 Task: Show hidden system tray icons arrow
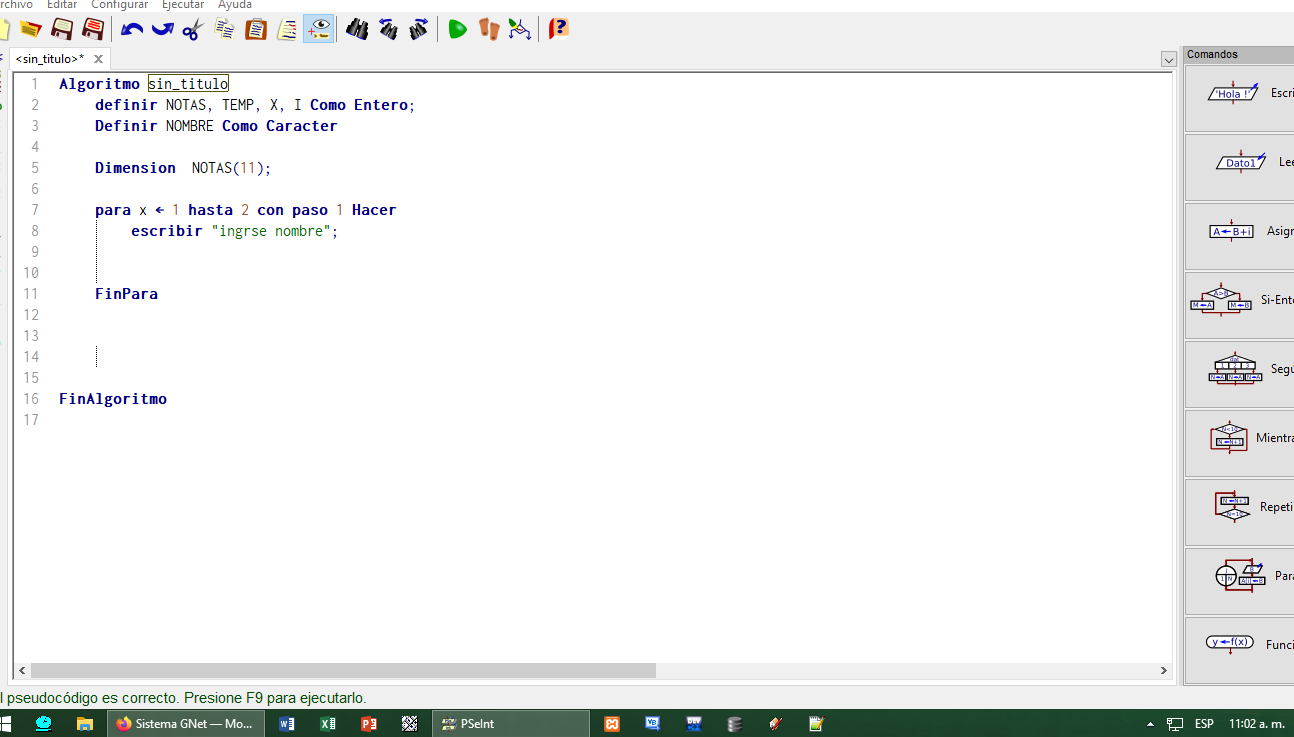pos(1150,724)
